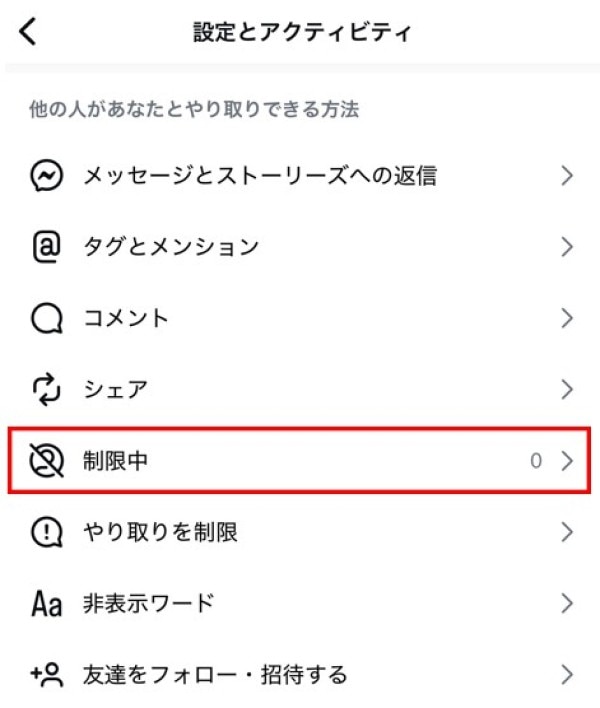Click the comment speech bubble icon

[x=46, y=319]
